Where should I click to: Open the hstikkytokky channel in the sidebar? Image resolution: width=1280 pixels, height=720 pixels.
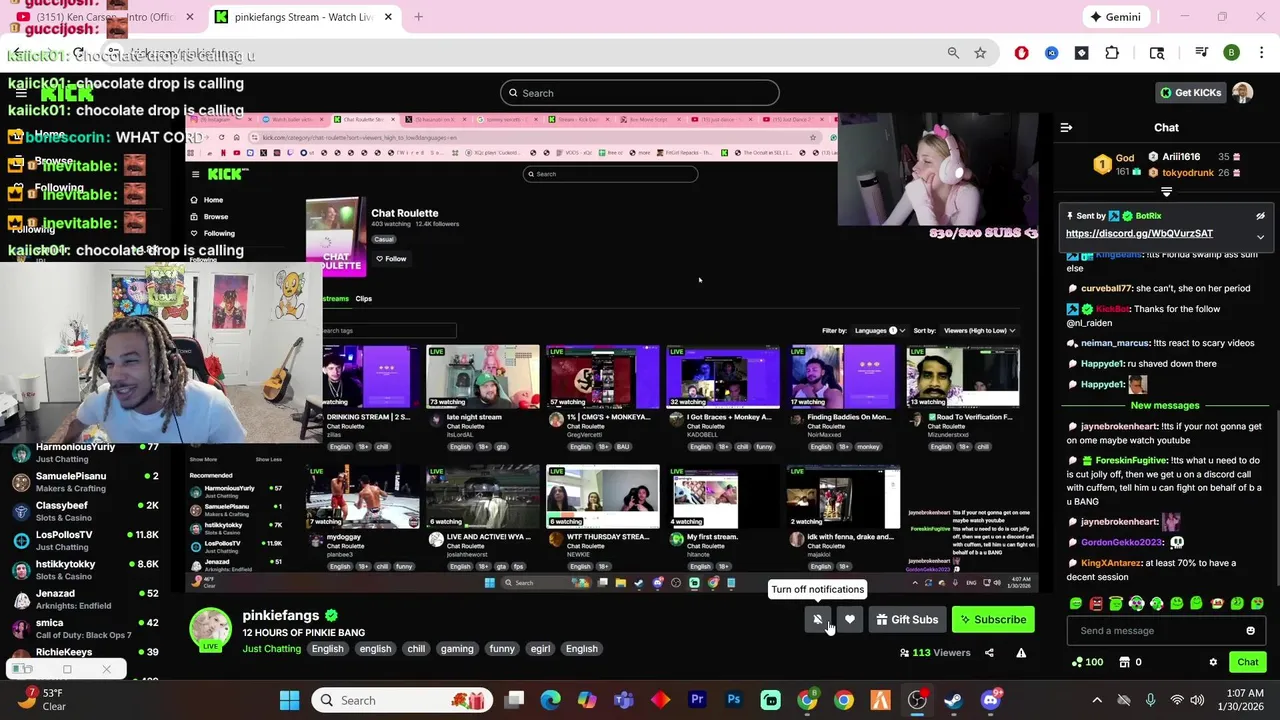(85, 570)
